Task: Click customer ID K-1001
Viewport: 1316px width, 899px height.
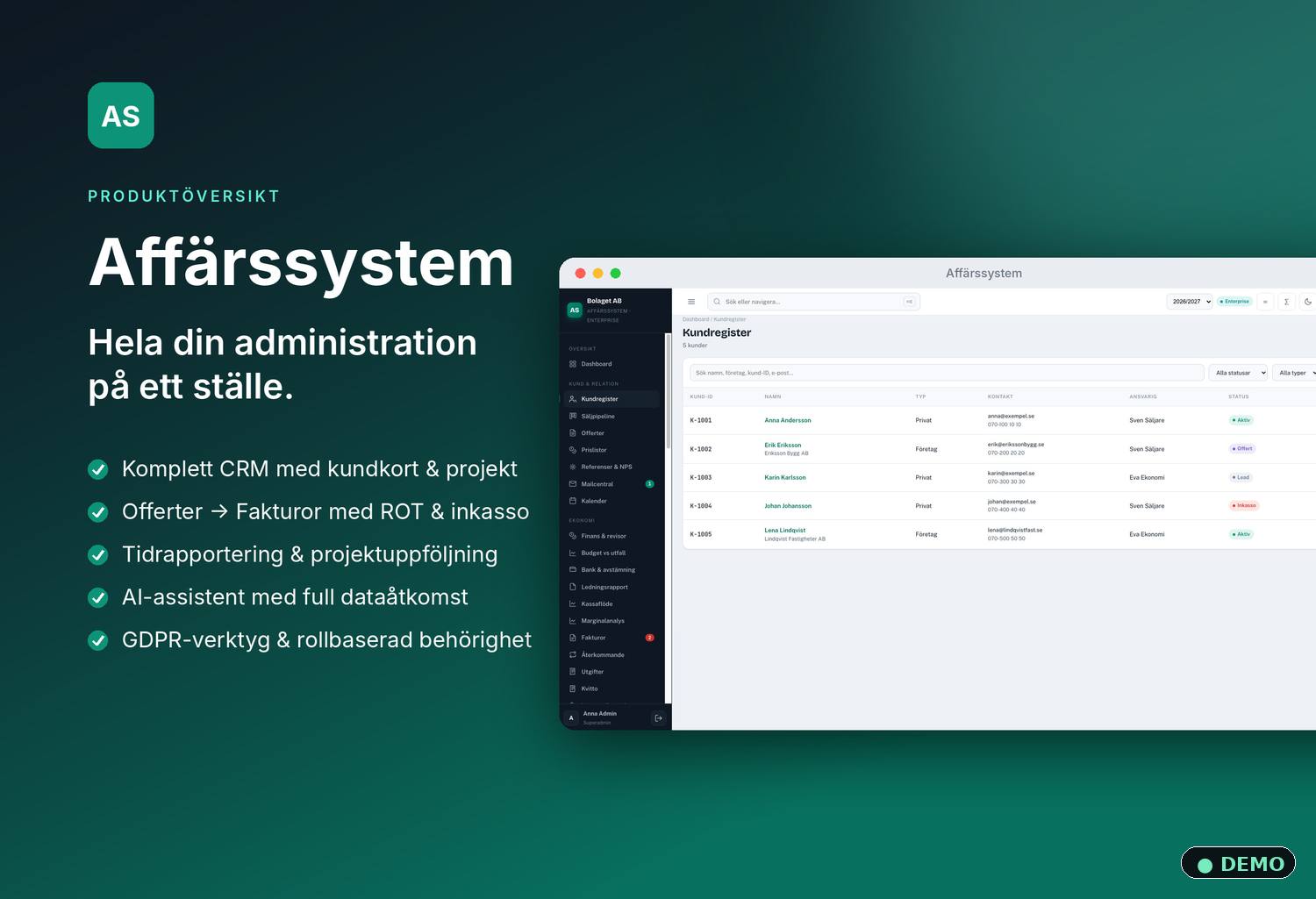Action: [x=701, y=420]
